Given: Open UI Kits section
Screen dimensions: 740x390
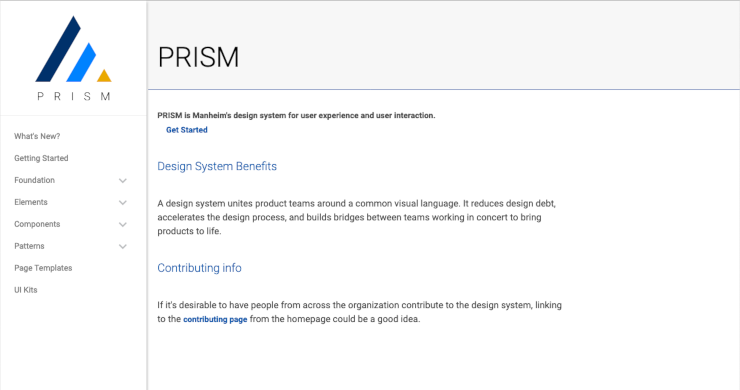Looking at the screenshot, I should coord(25,290).
